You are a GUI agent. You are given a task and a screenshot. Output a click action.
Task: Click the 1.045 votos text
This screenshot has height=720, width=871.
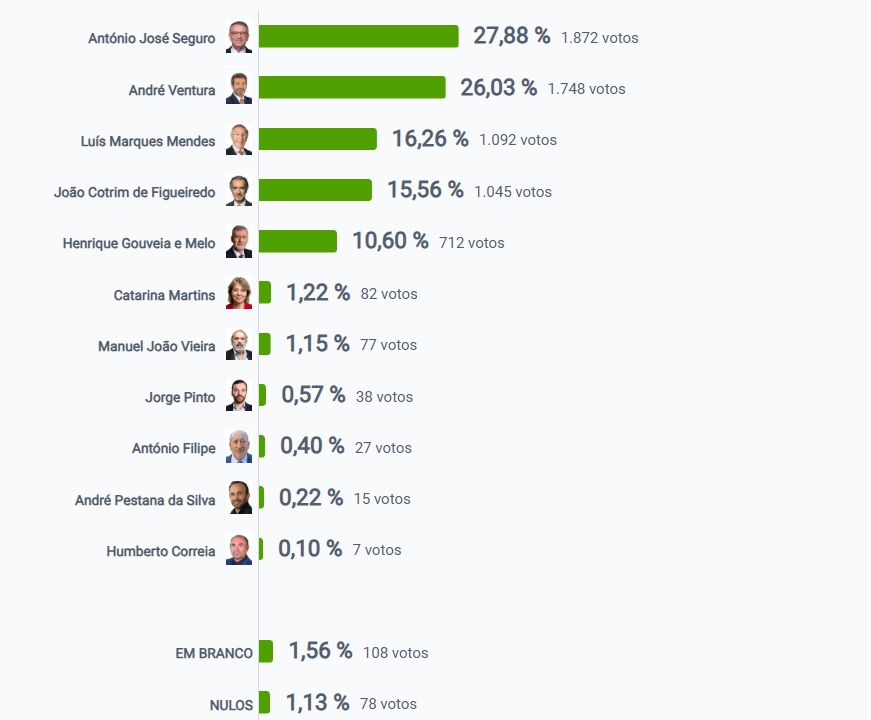[513, 191]
